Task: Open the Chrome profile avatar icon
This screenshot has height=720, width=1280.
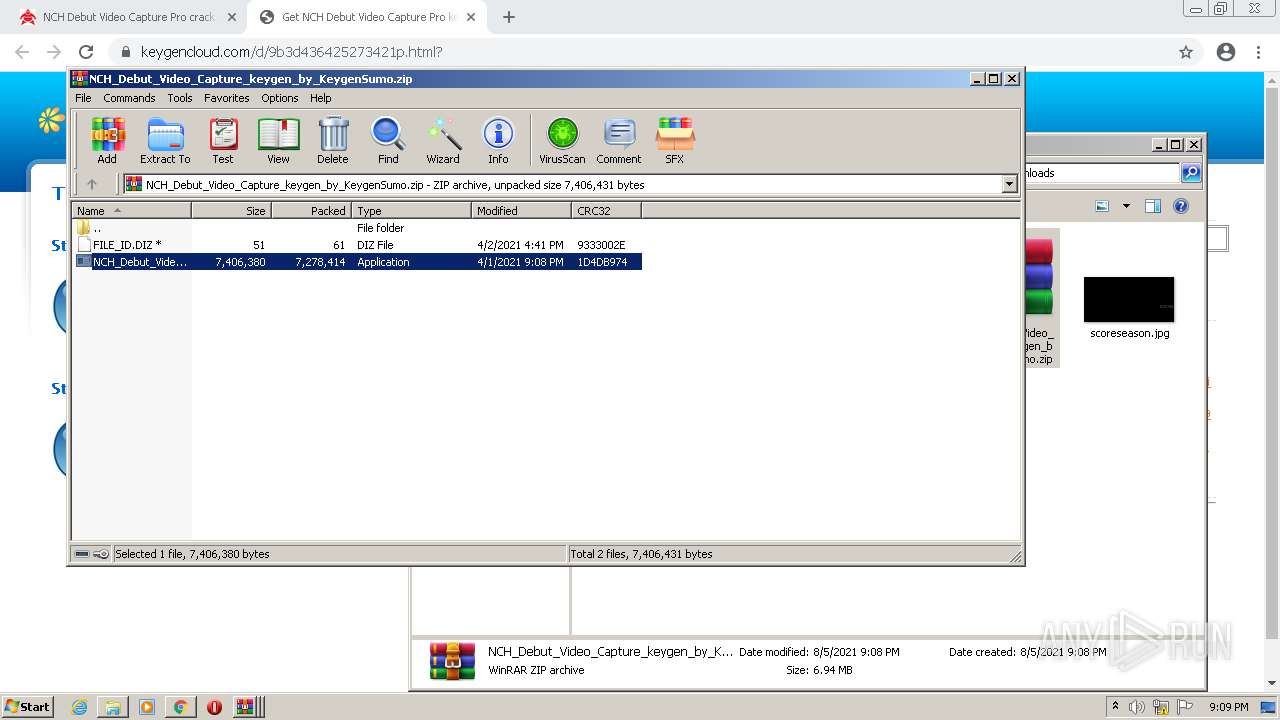Action: pyautogui.click(x=1225, y=52)
